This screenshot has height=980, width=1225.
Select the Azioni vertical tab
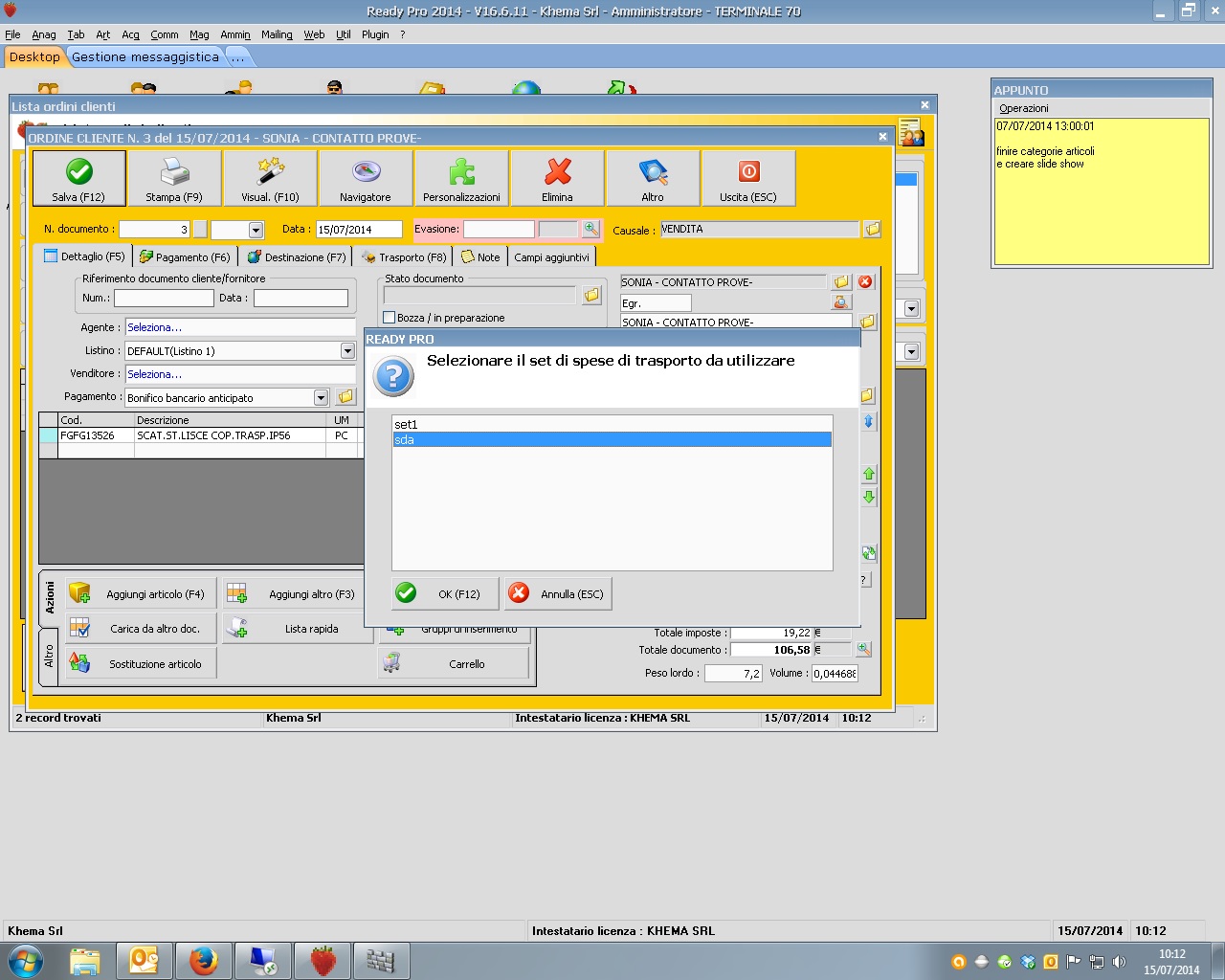click(50, 597)
